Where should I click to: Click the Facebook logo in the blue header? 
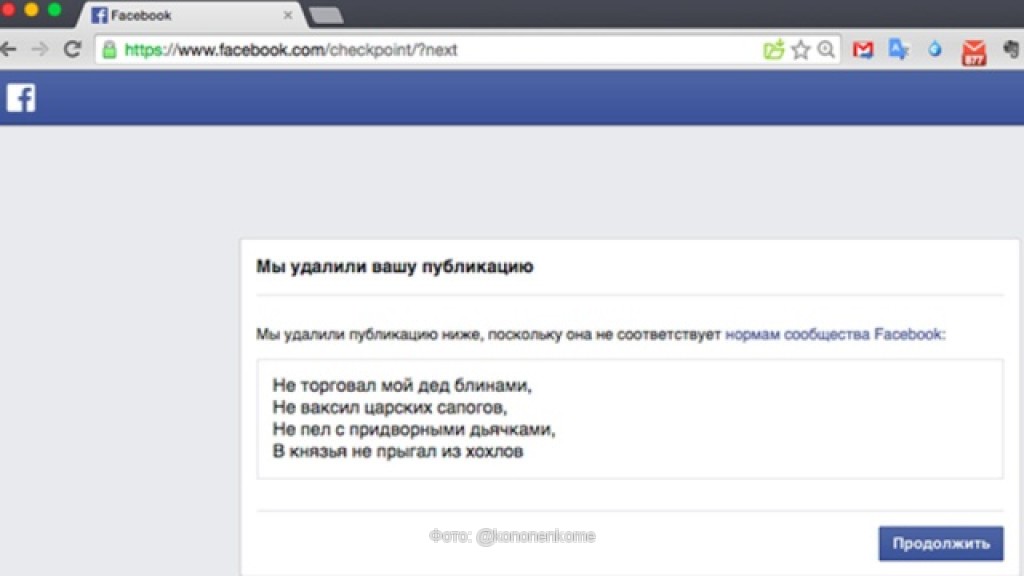coord(21,98)
